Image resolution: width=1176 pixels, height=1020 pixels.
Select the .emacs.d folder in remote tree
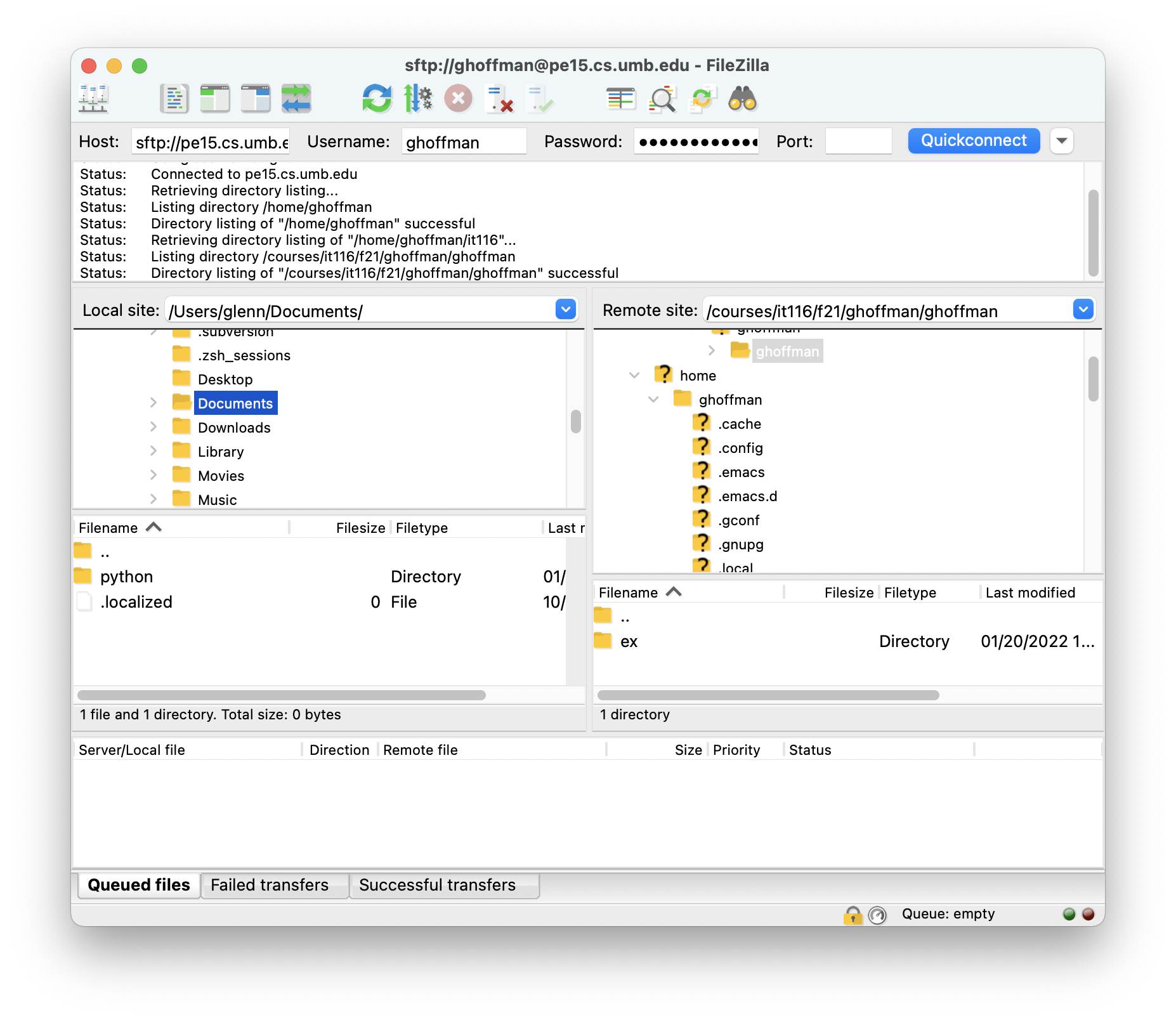click(747, 496)
